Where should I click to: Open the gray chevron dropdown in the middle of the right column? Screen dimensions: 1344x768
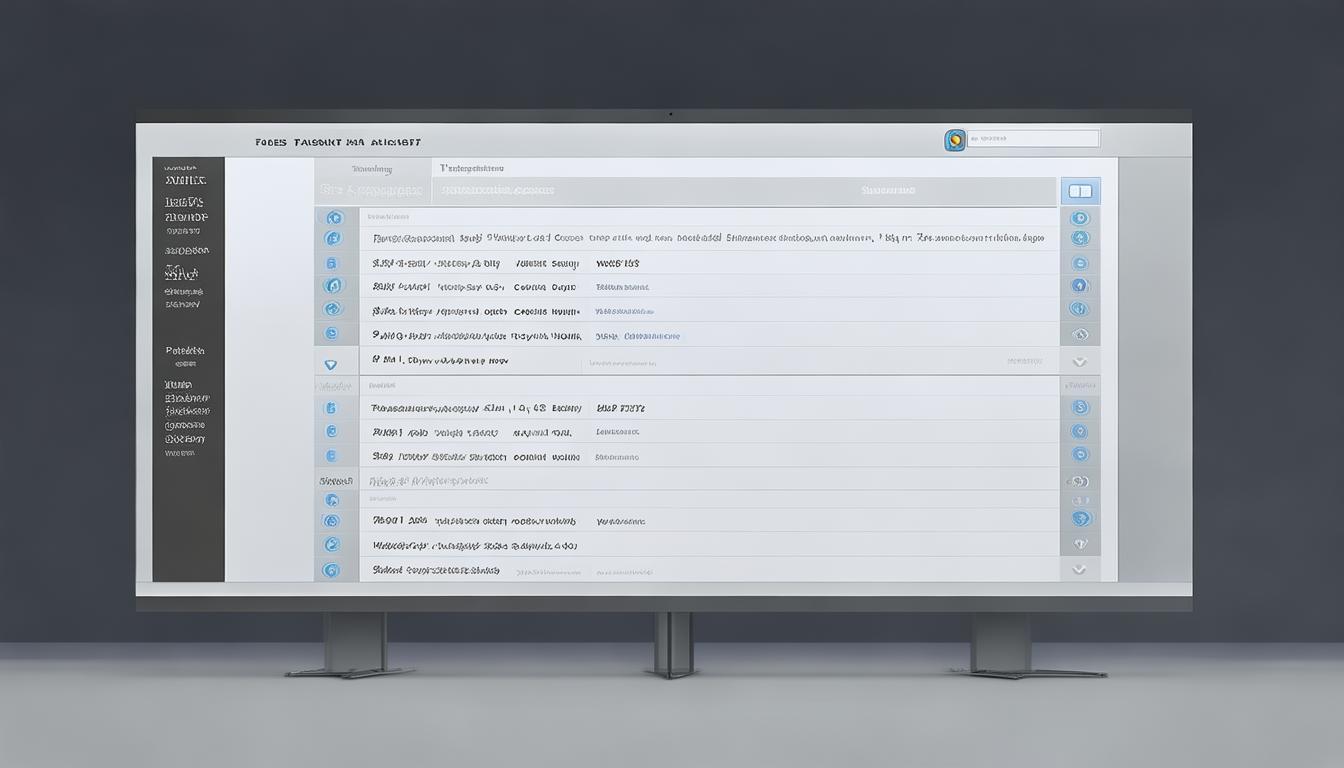tap(1079, 362)
